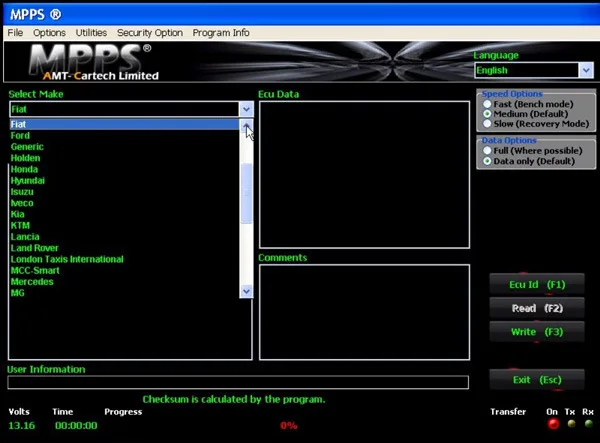Click the Exit (Esc) button
Screen dimensions: 600x443
[536, 380]
